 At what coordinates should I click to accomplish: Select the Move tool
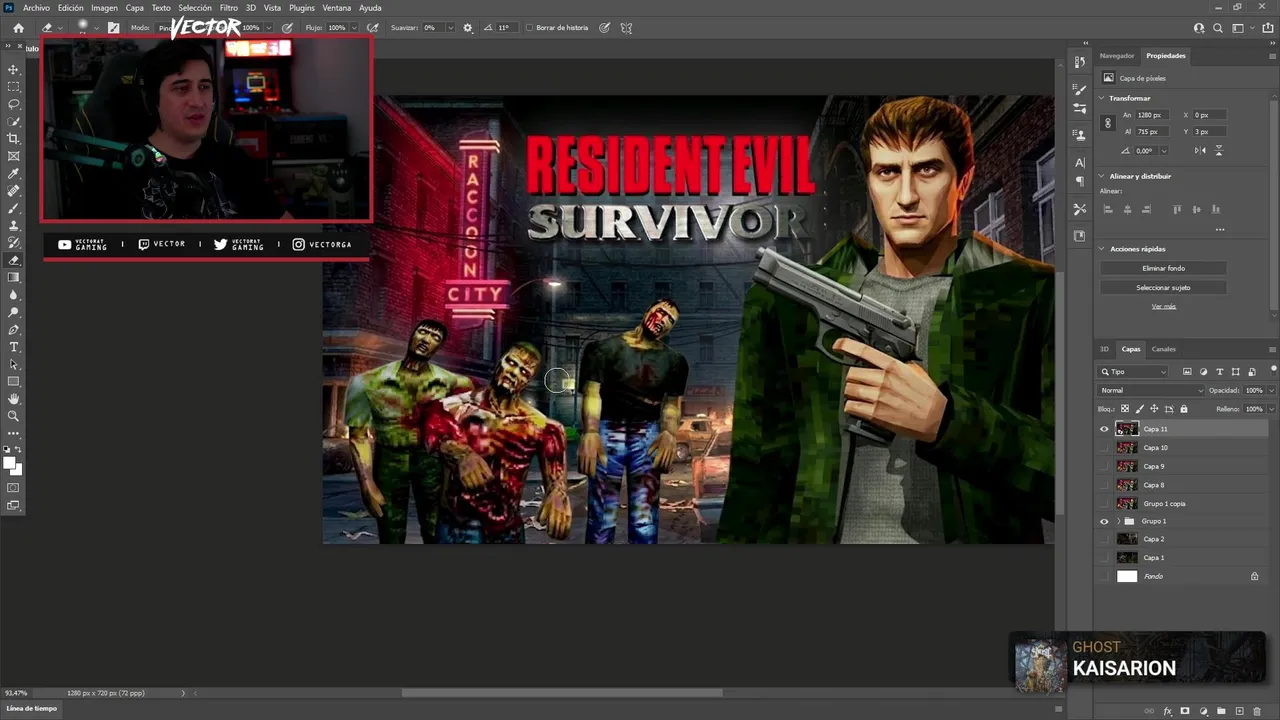[x=14, y=69]
